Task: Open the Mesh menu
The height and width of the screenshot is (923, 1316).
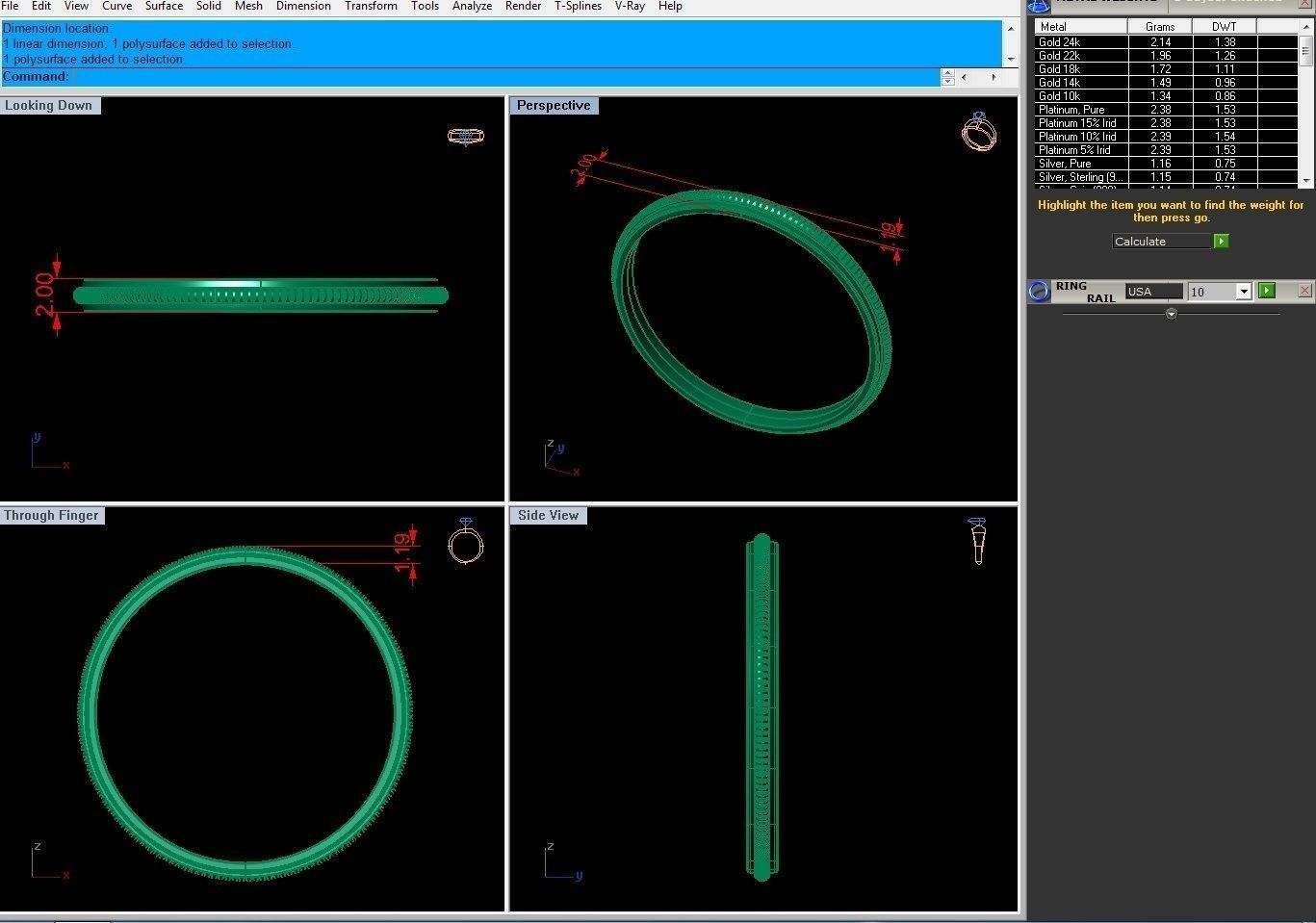Action: tap(248, 6)
